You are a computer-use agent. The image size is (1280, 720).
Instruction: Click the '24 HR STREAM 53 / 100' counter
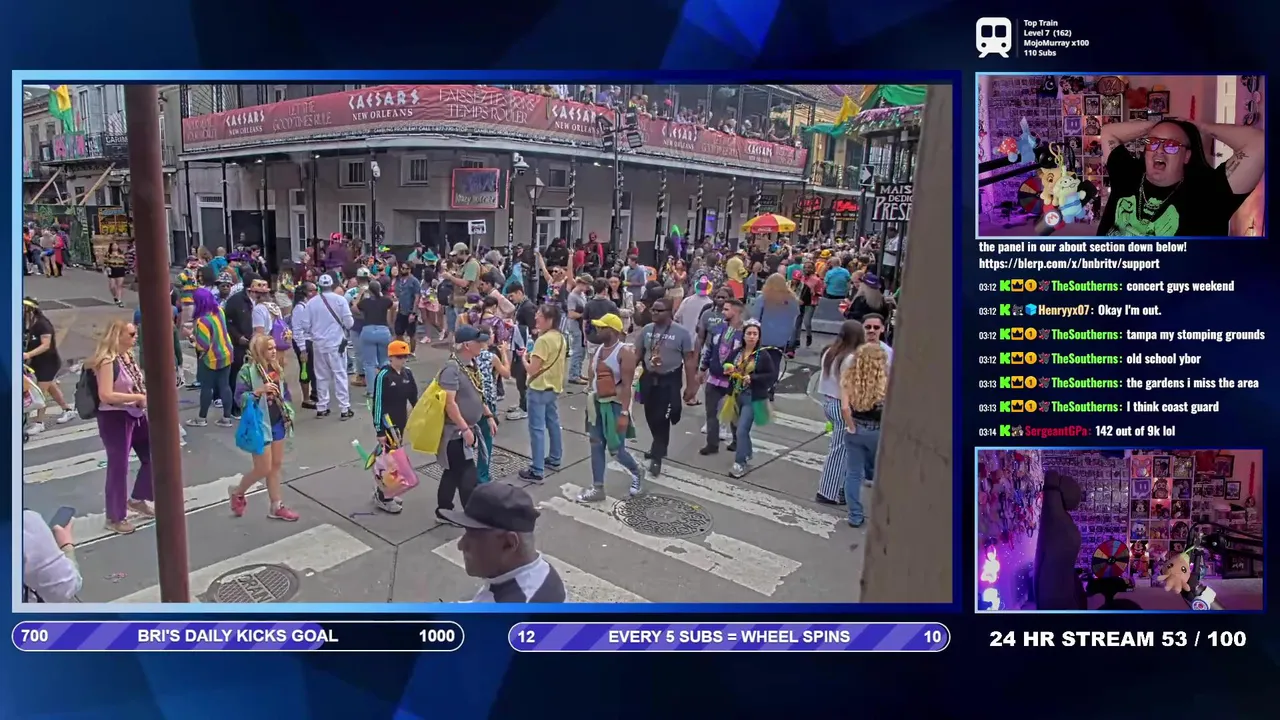1117,639
